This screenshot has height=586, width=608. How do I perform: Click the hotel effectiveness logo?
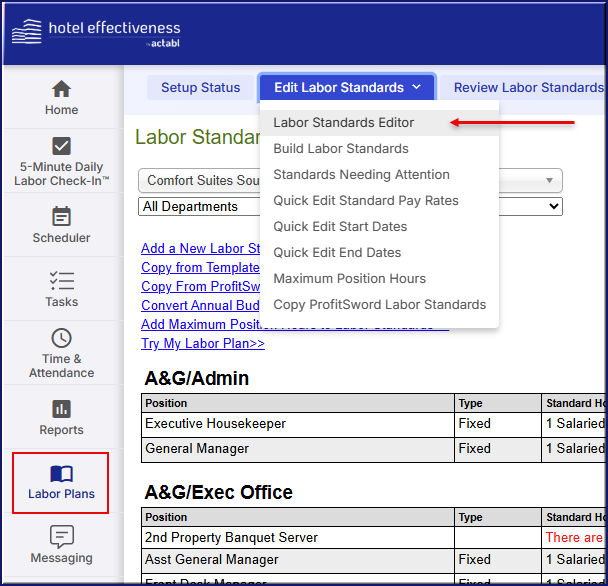pos(95,32)
